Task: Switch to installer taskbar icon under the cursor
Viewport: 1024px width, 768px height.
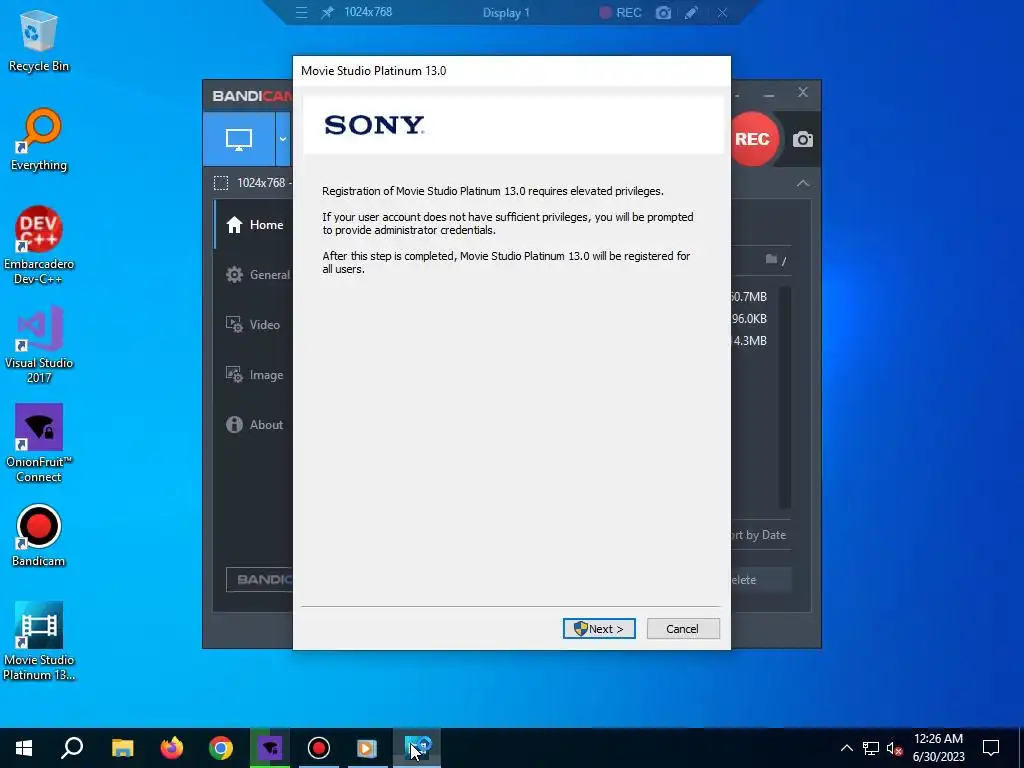Action: click(417, 748)
